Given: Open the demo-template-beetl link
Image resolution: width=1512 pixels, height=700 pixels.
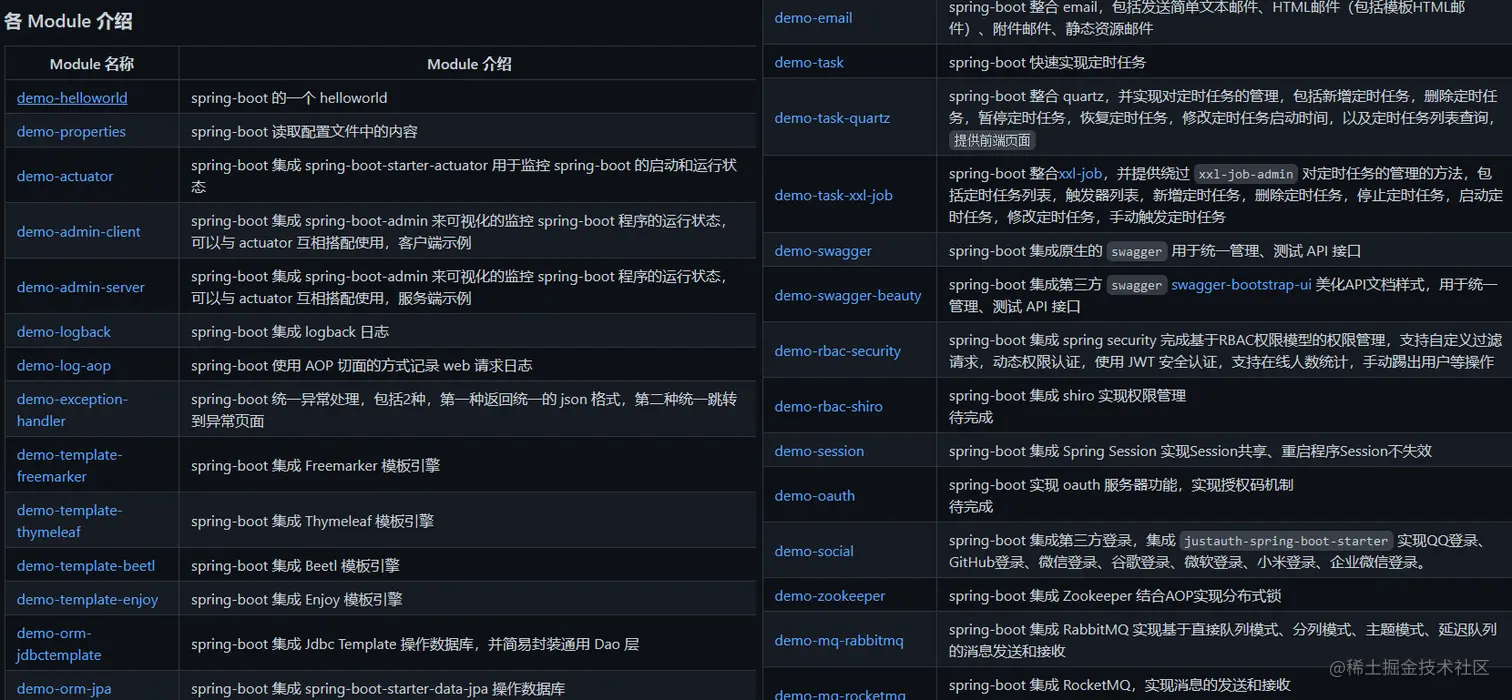Looking at the screenshot, I should pyautogui.click(x=86, y=566).
